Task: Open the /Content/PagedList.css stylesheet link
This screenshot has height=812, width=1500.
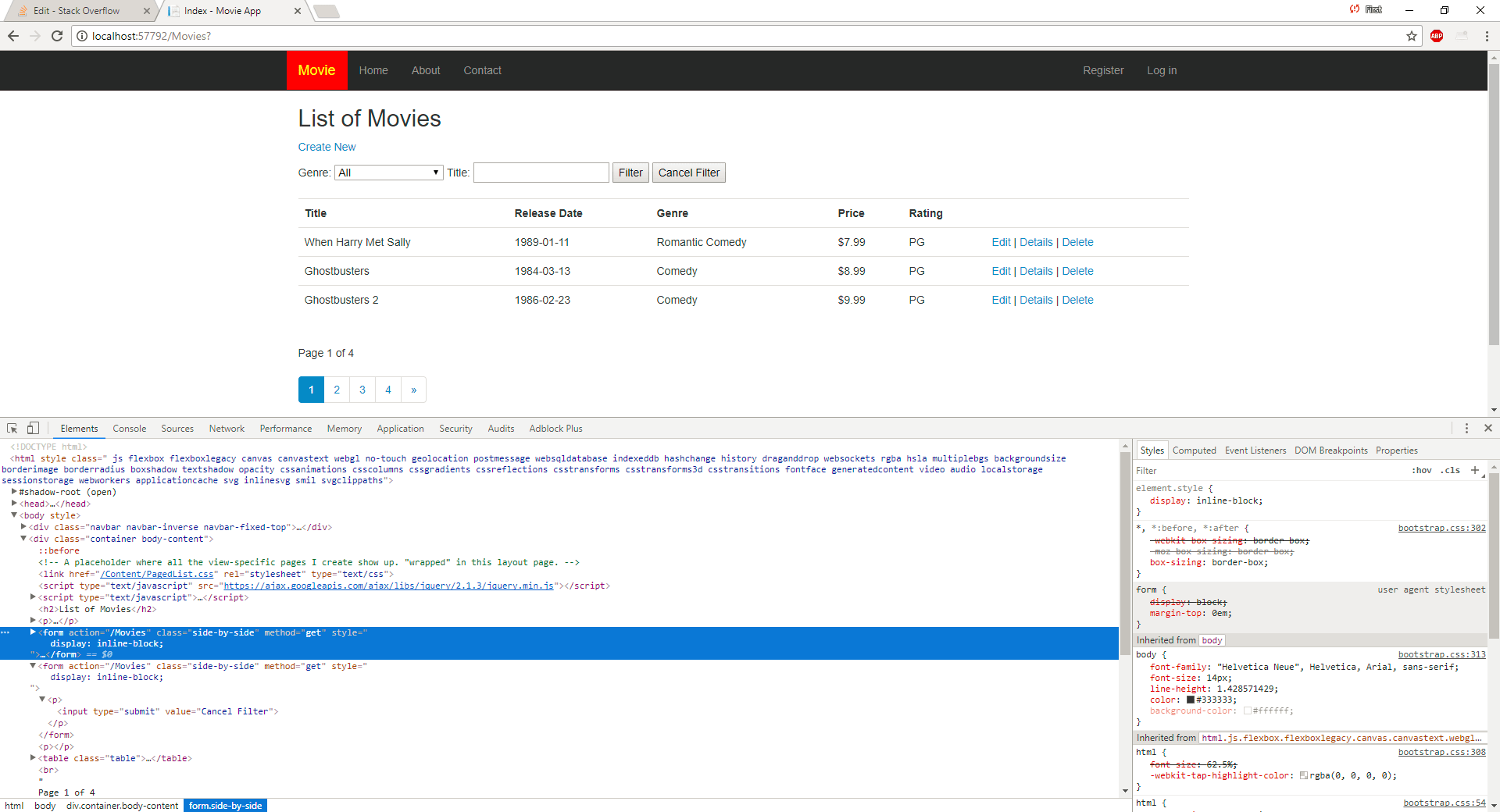Action: tap(156, 574)
